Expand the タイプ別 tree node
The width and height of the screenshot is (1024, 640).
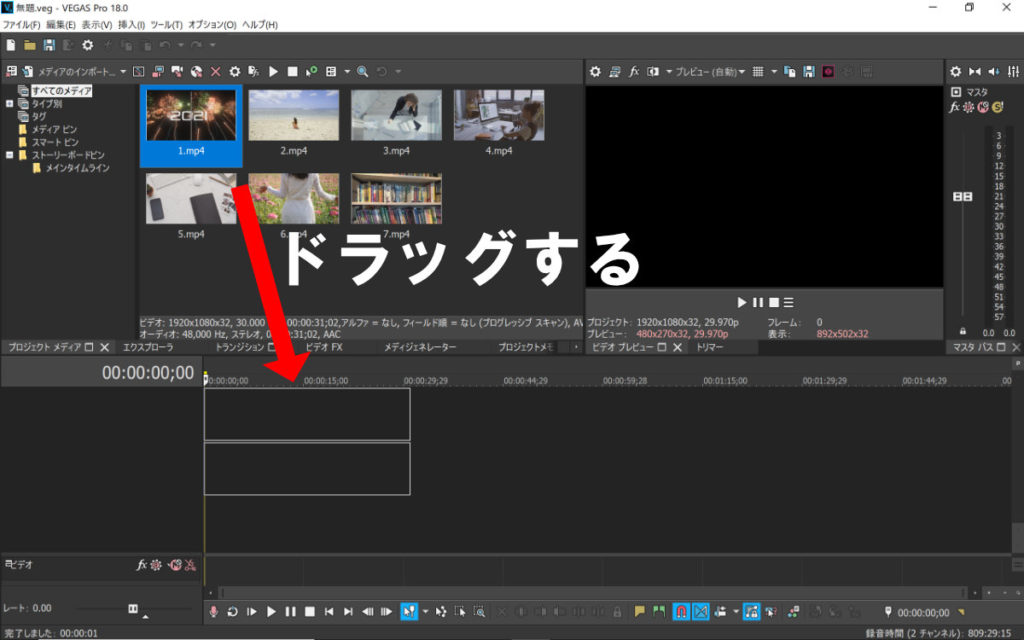pos(10,103)
